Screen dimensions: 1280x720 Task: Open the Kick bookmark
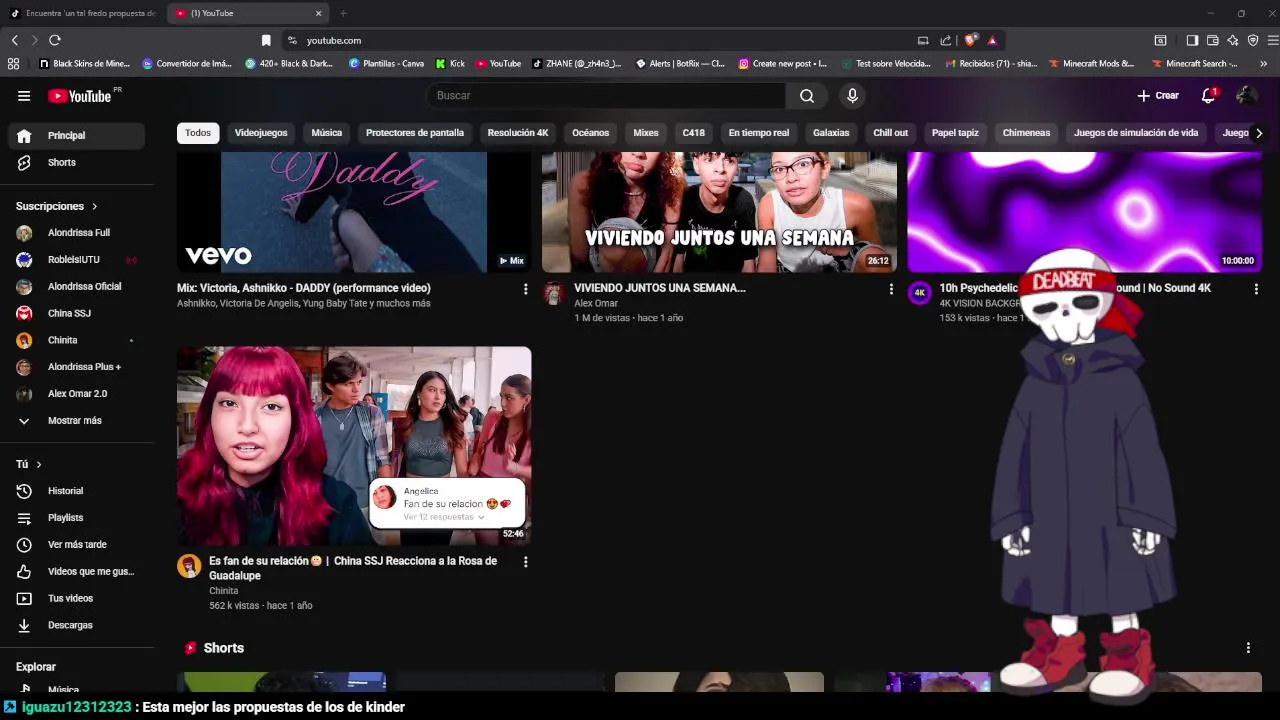(450, 63)
